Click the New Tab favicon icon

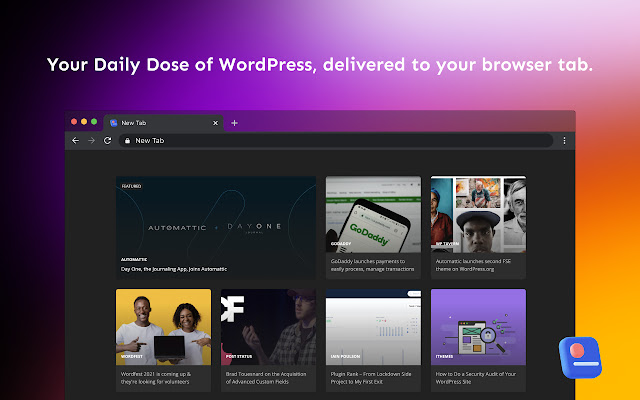pyautogui.click(x=114, y=123)
